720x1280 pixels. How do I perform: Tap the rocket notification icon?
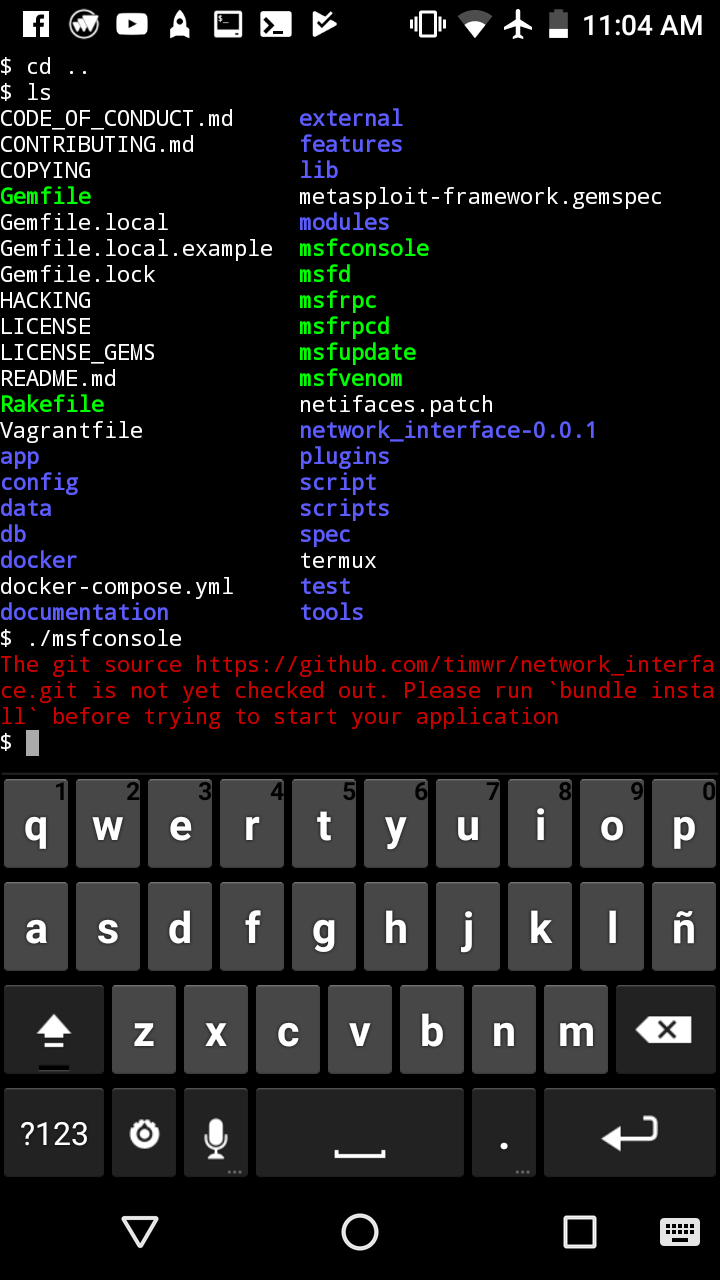point(180,25)
